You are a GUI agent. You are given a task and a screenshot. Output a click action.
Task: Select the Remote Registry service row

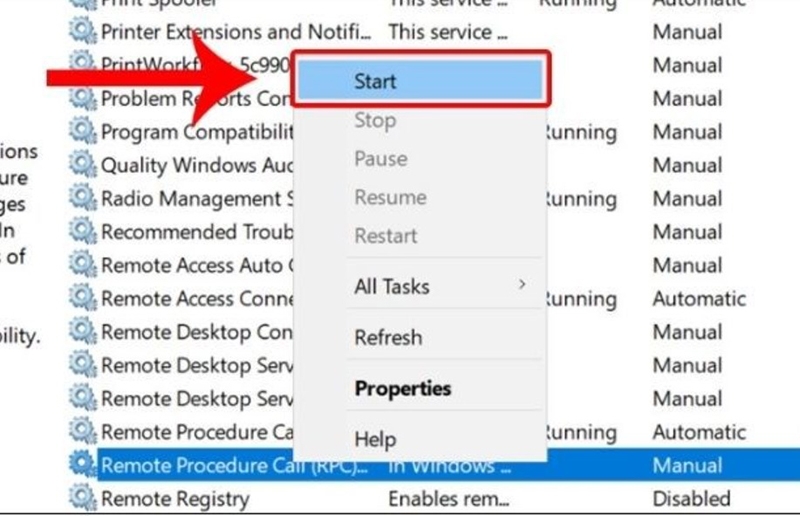point(434,498)
